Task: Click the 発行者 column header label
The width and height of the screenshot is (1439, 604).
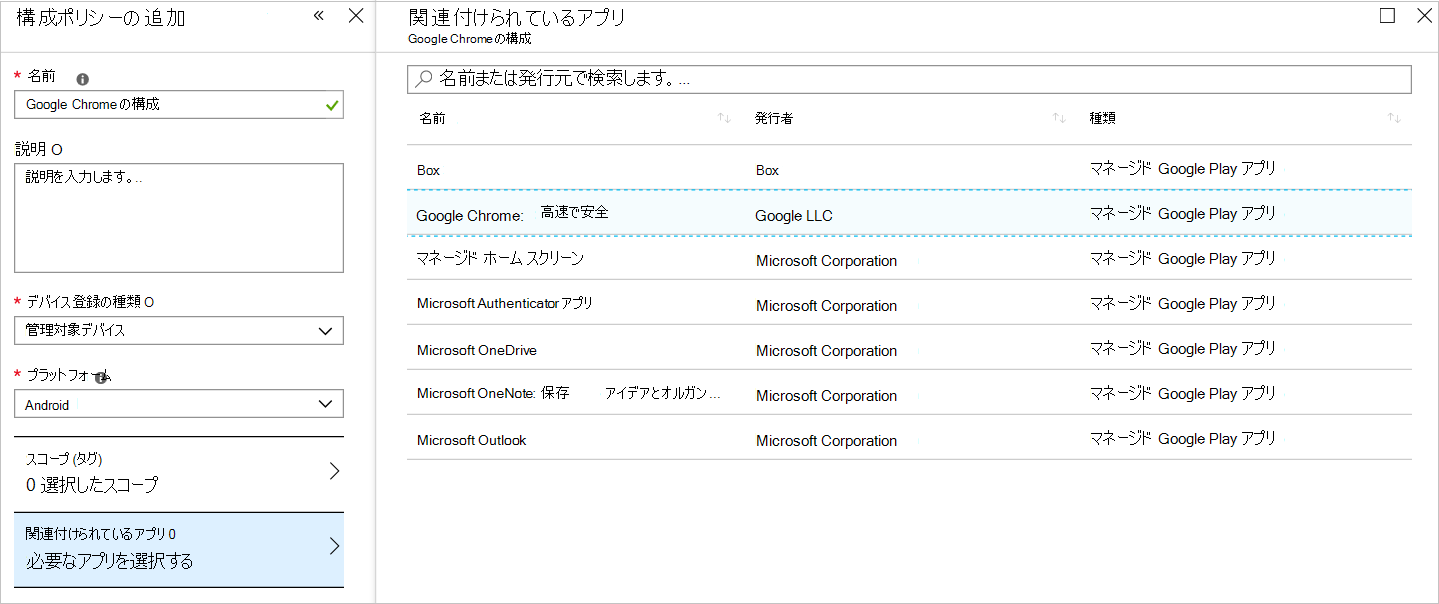Action: (x=774, y=118)
